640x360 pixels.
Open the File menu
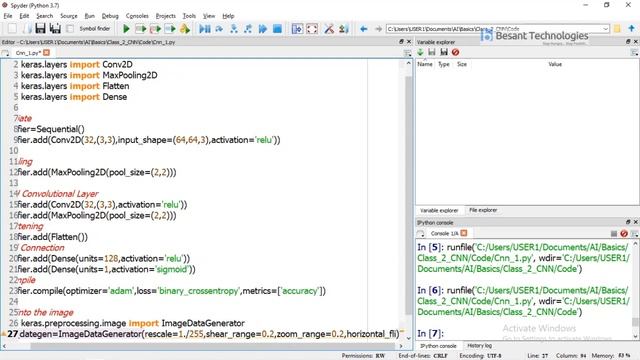click(x=8, y=16)
